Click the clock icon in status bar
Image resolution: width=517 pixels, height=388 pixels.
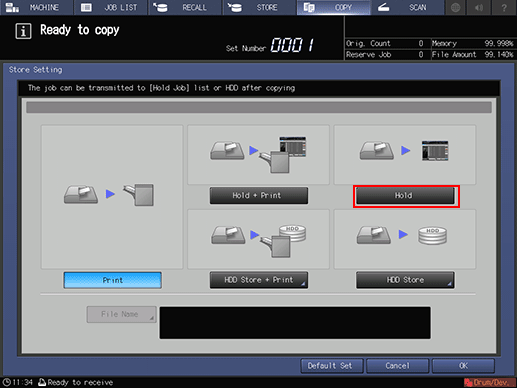click(x=7, y=382)
